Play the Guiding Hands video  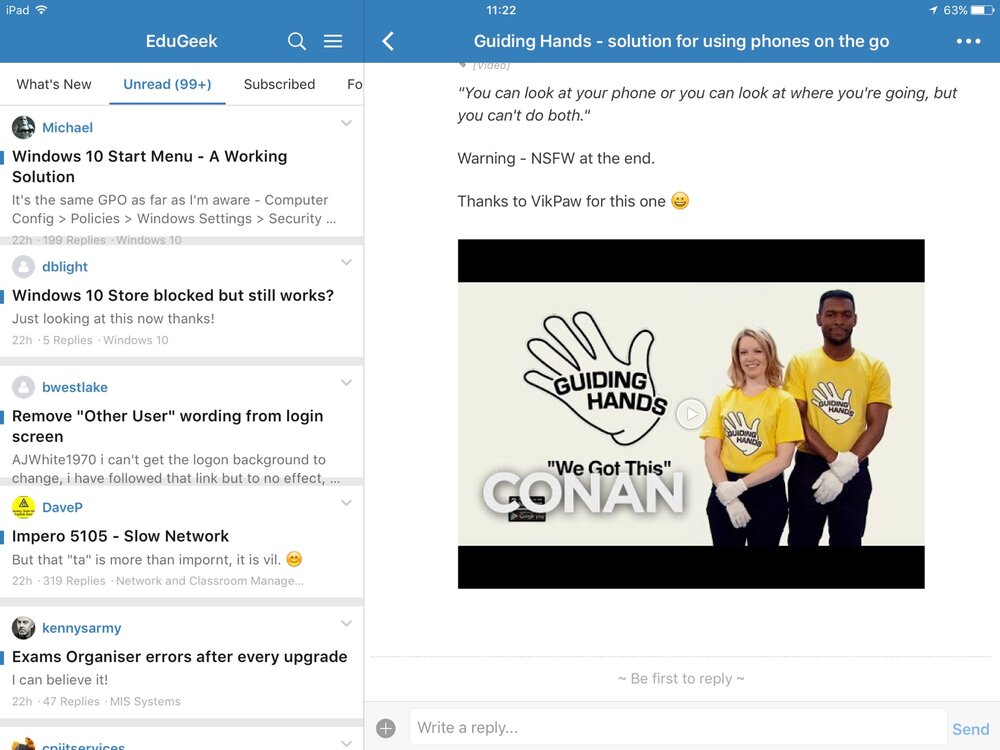pyautogui.click(x=691, y=414)
